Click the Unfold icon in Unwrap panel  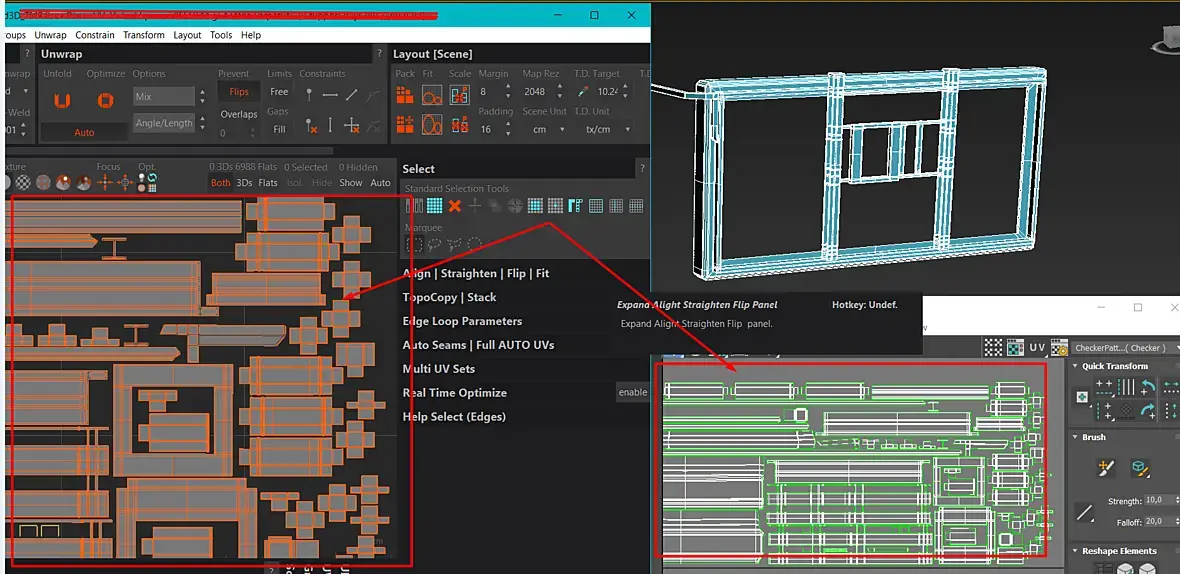pos(62,100)
